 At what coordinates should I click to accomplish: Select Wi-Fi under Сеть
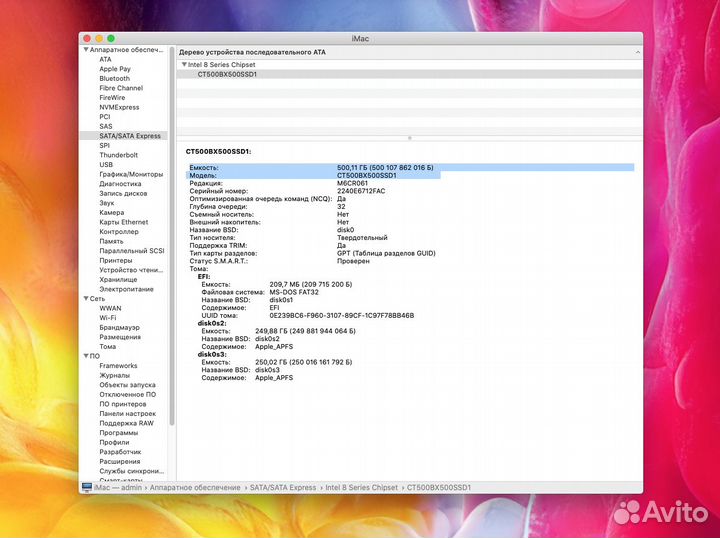tap(107, 318)
